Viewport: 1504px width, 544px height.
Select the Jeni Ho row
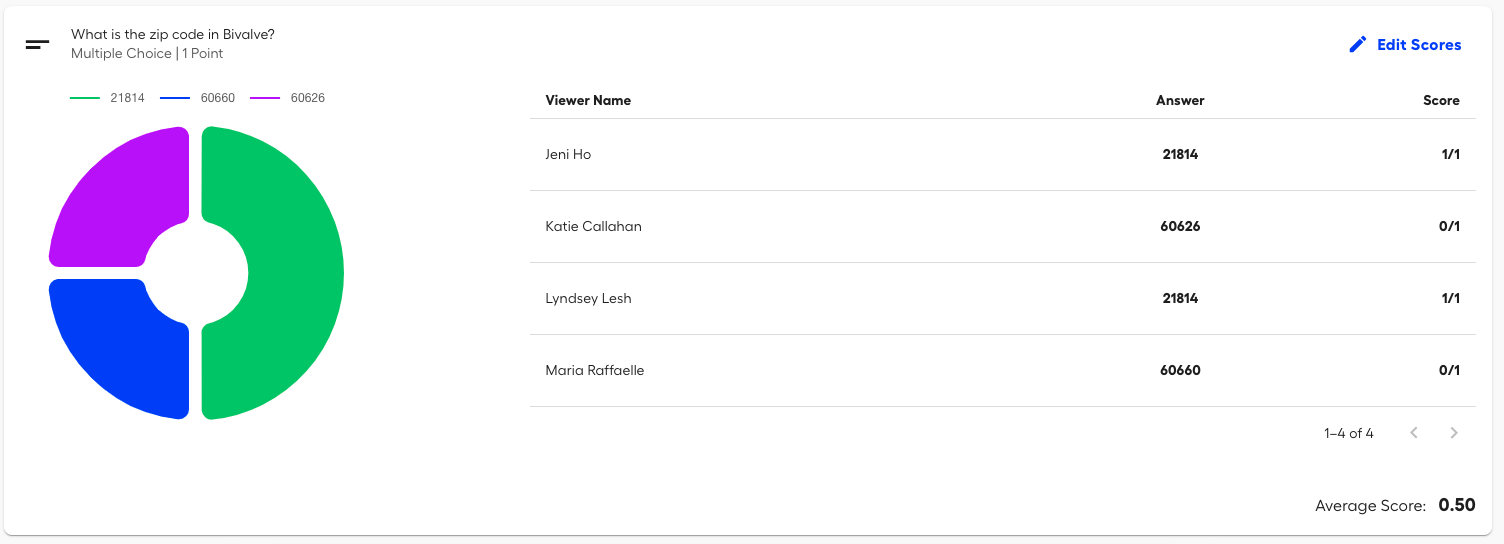[x=1002, y=155]
